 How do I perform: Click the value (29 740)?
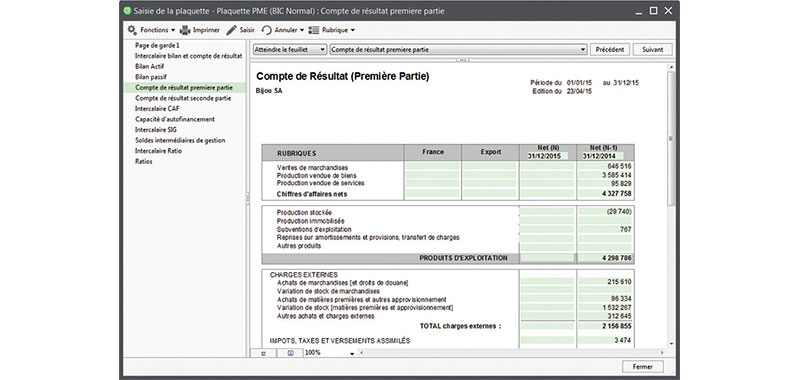(619, 211)
